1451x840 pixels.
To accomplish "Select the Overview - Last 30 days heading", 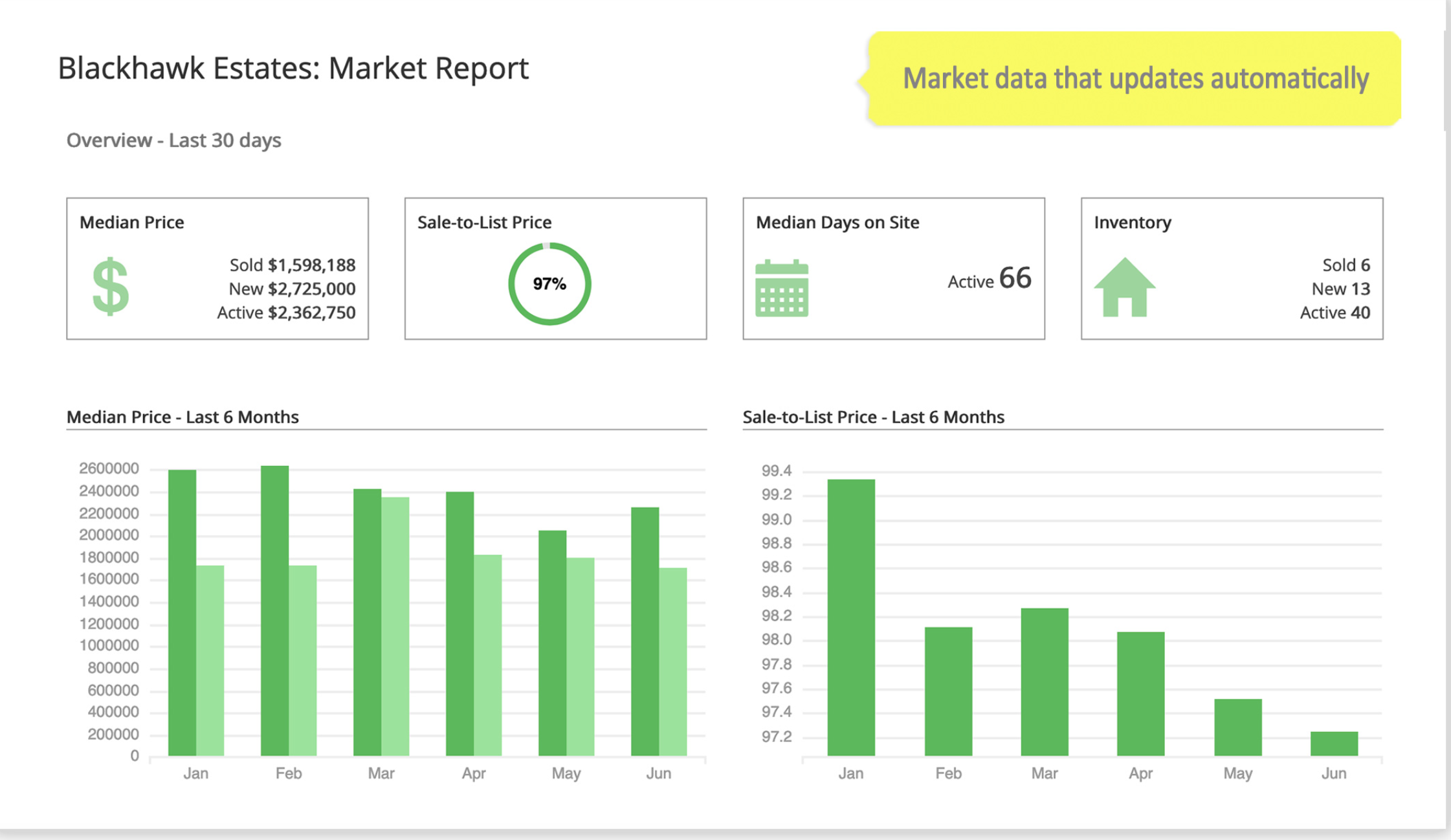I will pos(173,140).
